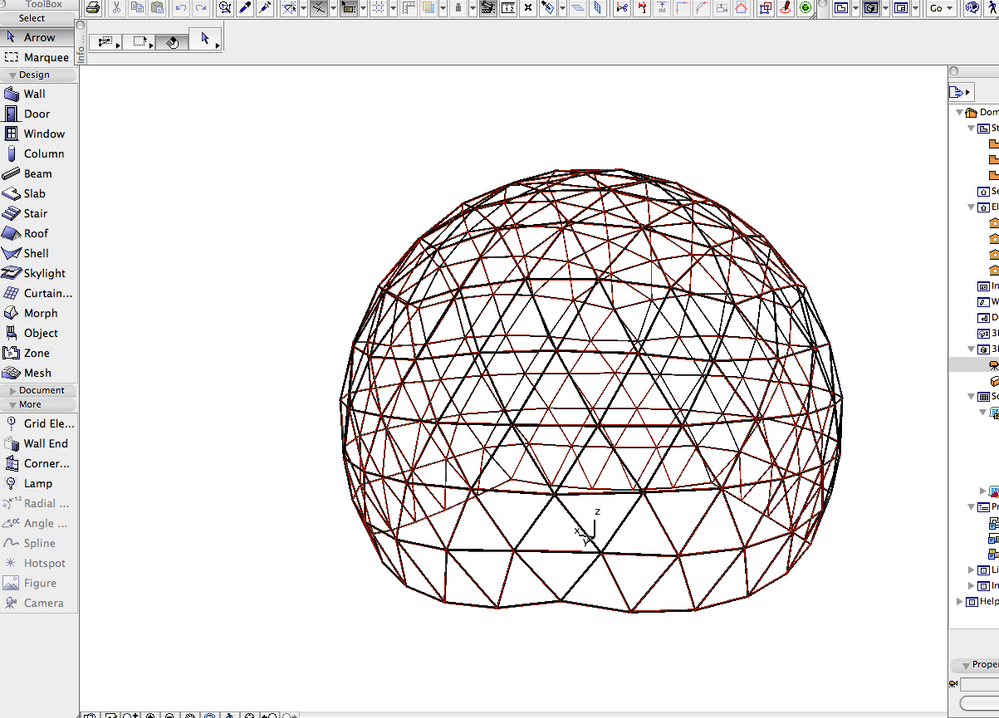Choose the Stair tool in ToolBox

point(35,213)
